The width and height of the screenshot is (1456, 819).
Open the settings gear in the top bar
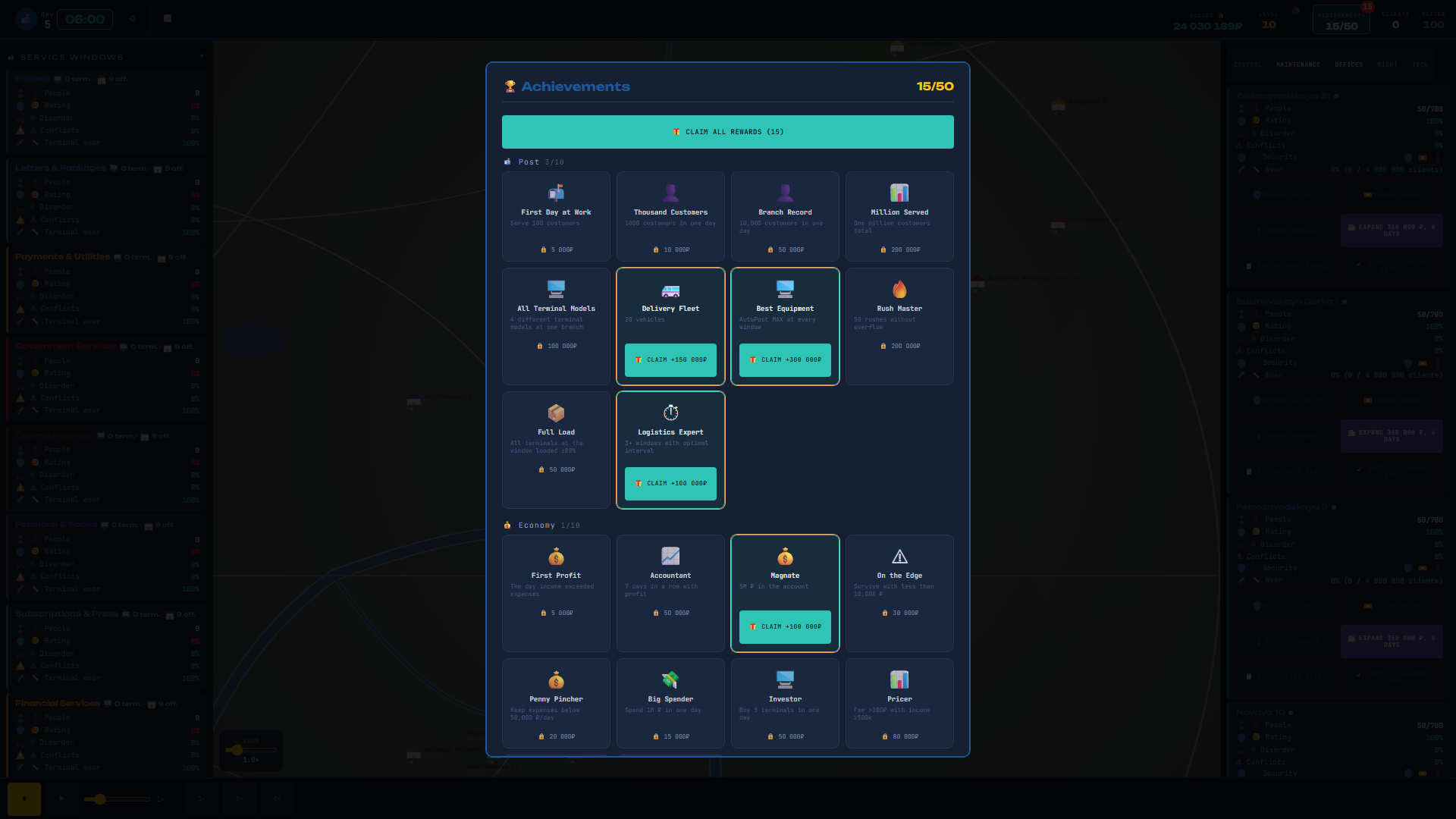point(133,18)
